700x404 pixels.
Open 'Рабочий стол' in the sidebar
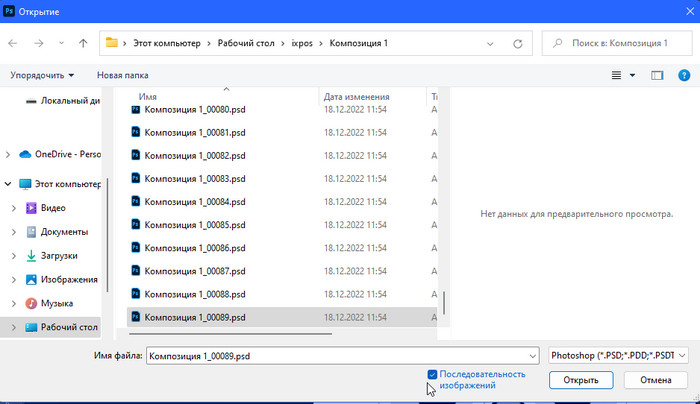(x=62, y=327)
